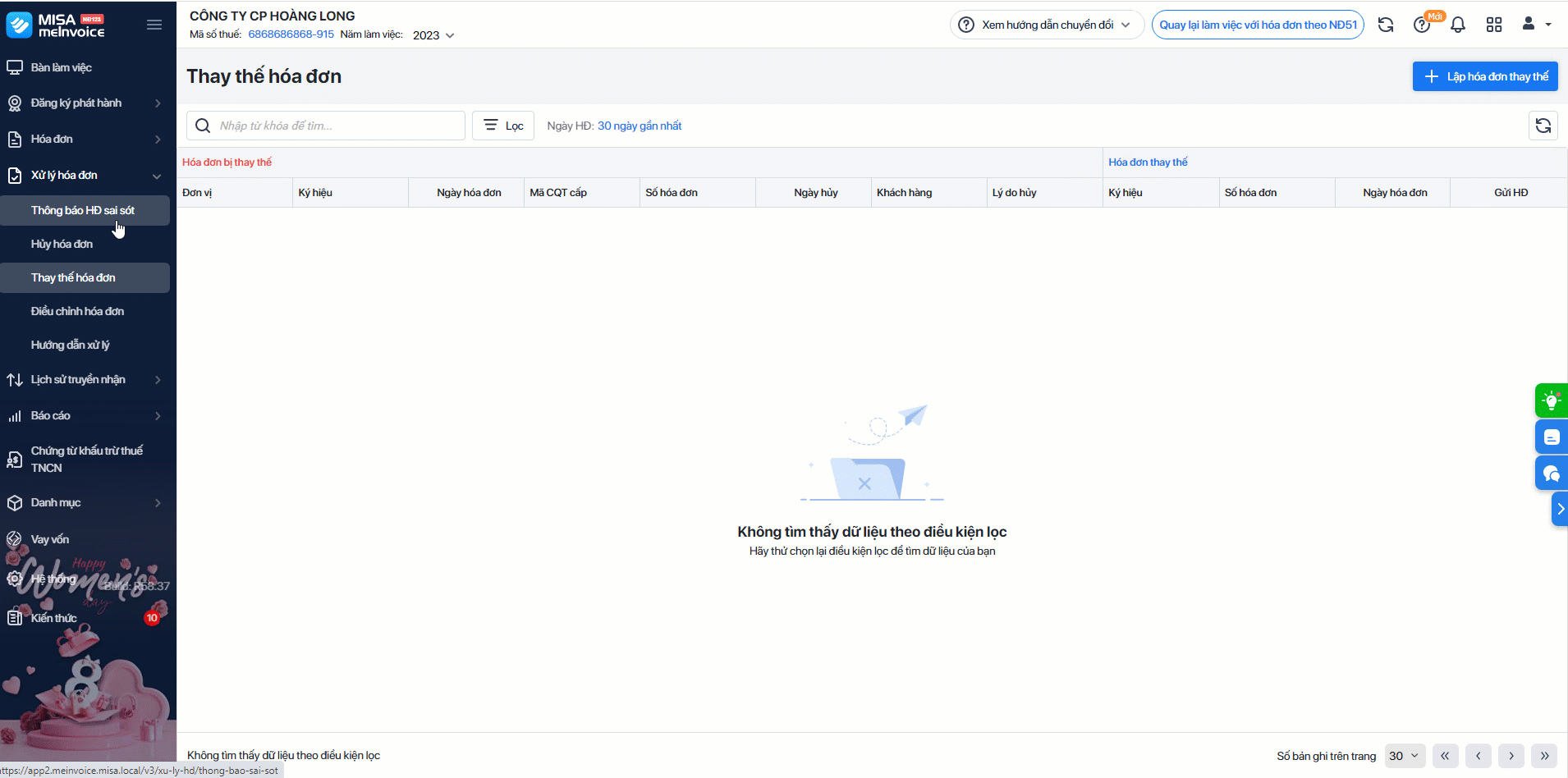Change the 30 ngày gần nhất date filter
Image resolution: width=1568 pixels, height=778 pixels.
[x=640, y=126]
